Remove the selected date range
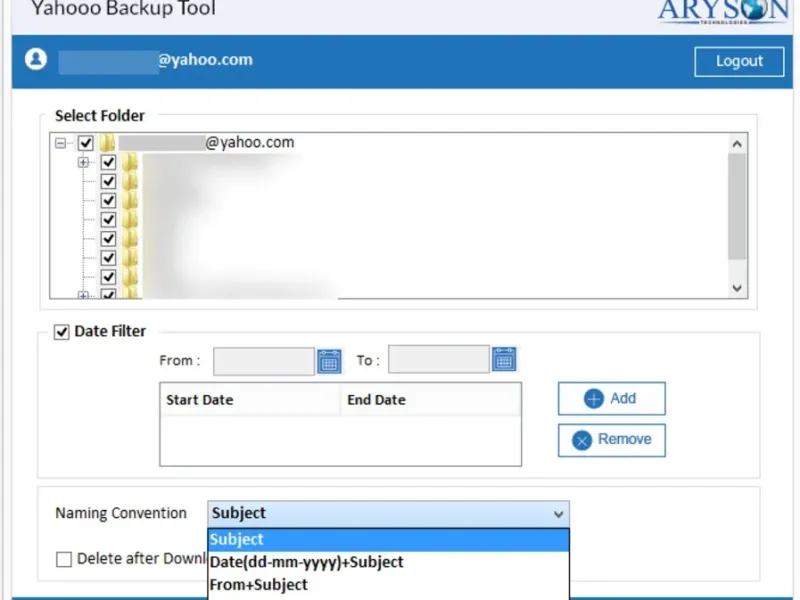Screen dimensions: 800x600 611,440
